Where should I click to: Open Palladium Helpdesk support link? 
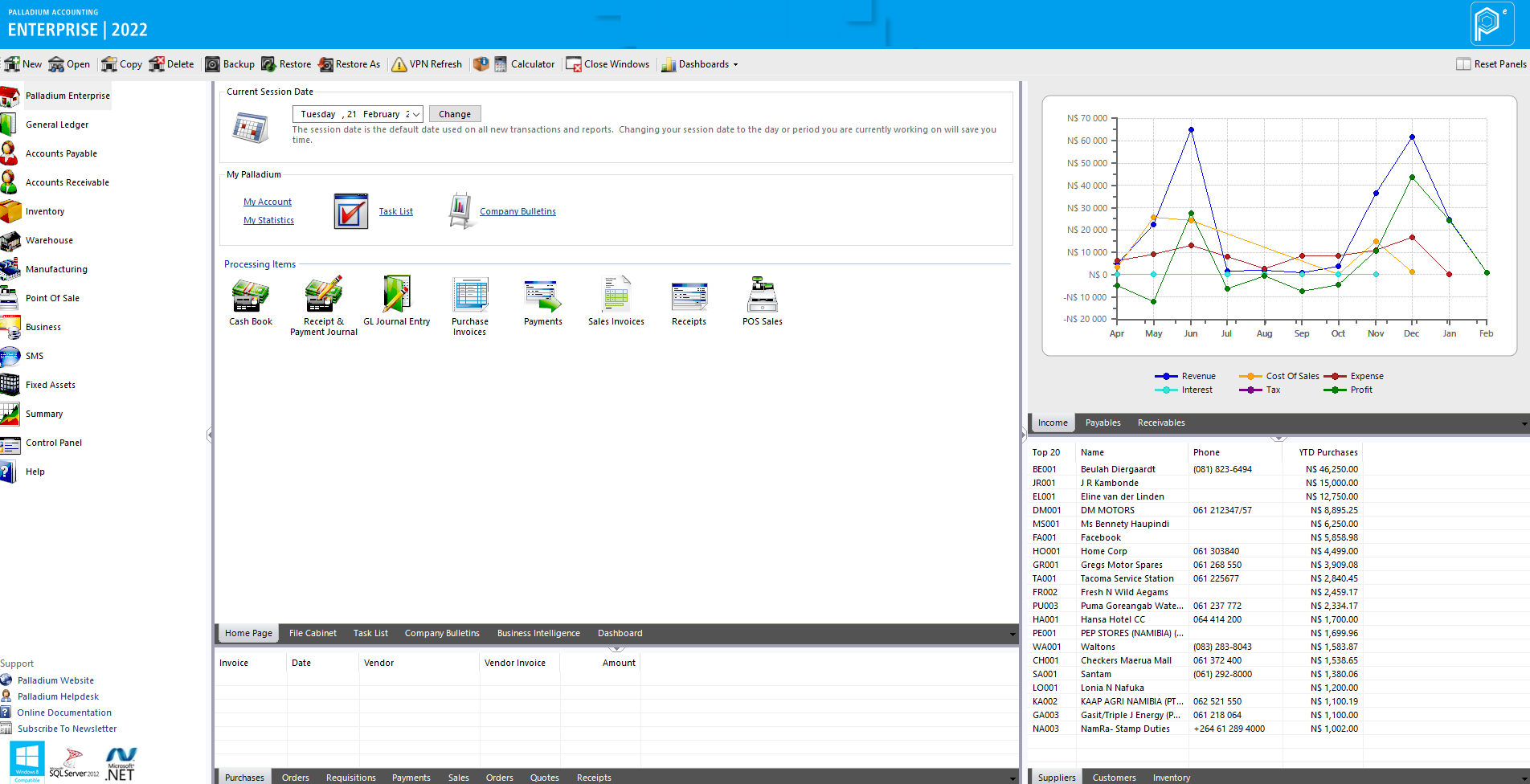58,696
